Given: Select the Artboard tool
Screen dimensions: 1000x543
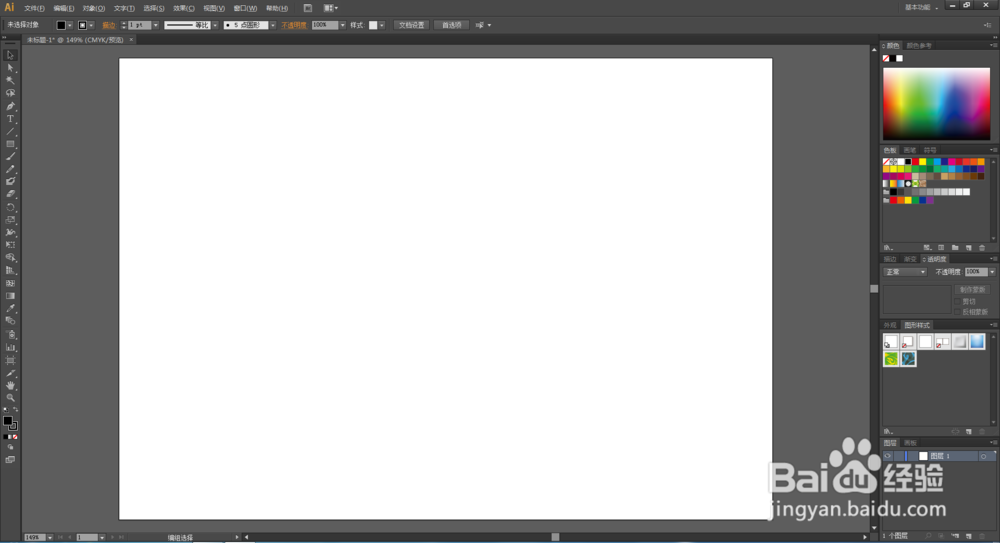Looking at the screenshot, I should (10, 361).
